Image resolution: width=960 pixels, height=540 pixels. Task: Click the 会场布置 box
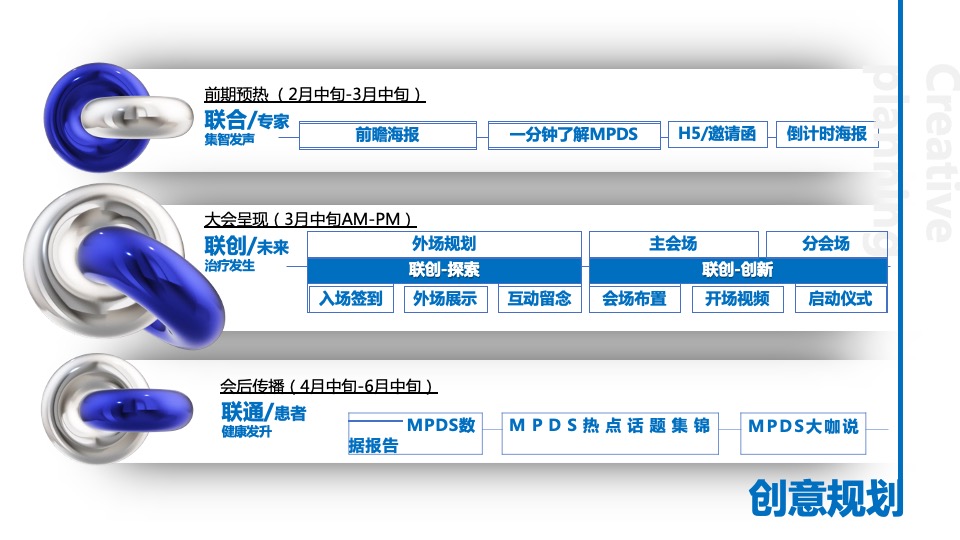click(635, 299)
